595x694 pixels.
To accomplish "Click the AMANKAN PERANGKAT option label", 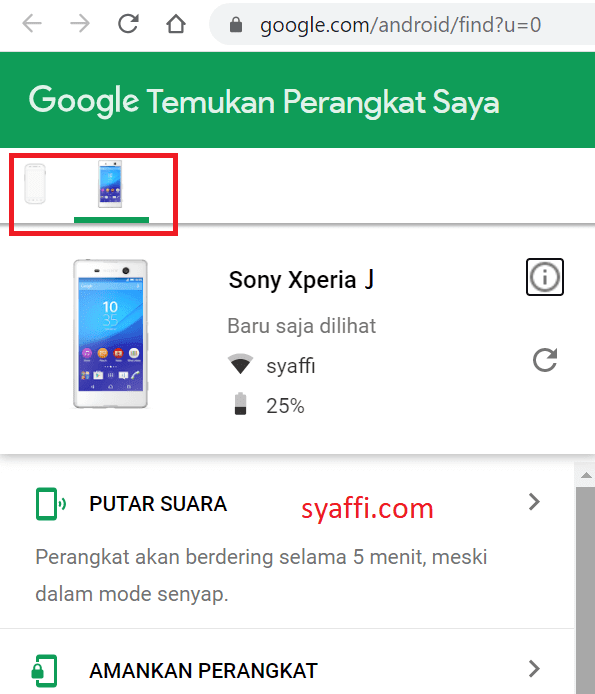I will pos(204,671).
